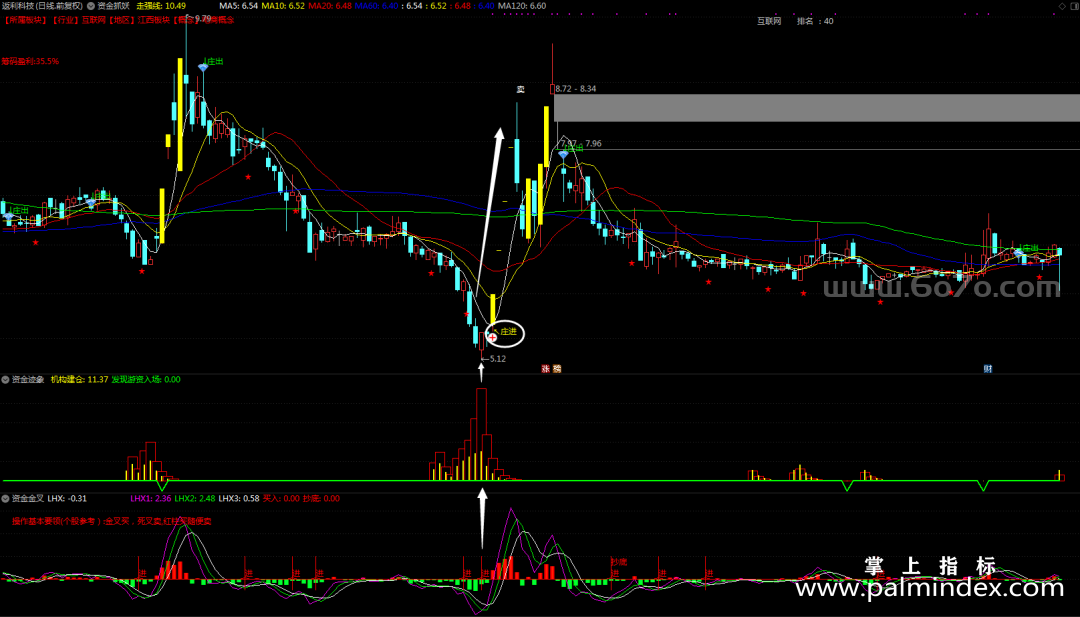Click the MA5: 6.54 legend value
This screenshot has width=1080, height=617.
[238, 6]
